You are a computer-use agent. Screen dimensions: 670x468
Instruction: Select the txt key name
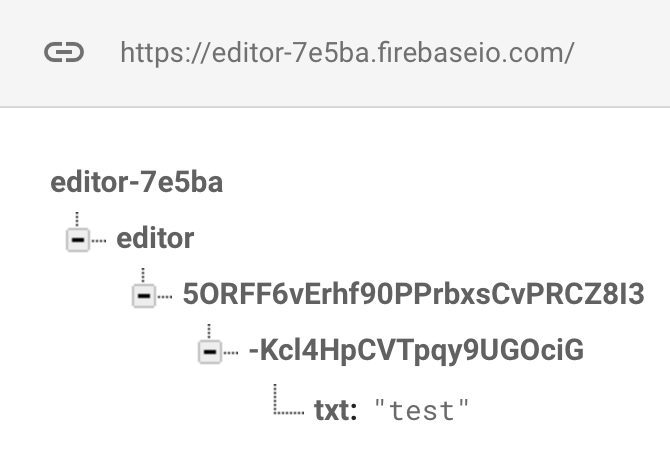point(335,410)
